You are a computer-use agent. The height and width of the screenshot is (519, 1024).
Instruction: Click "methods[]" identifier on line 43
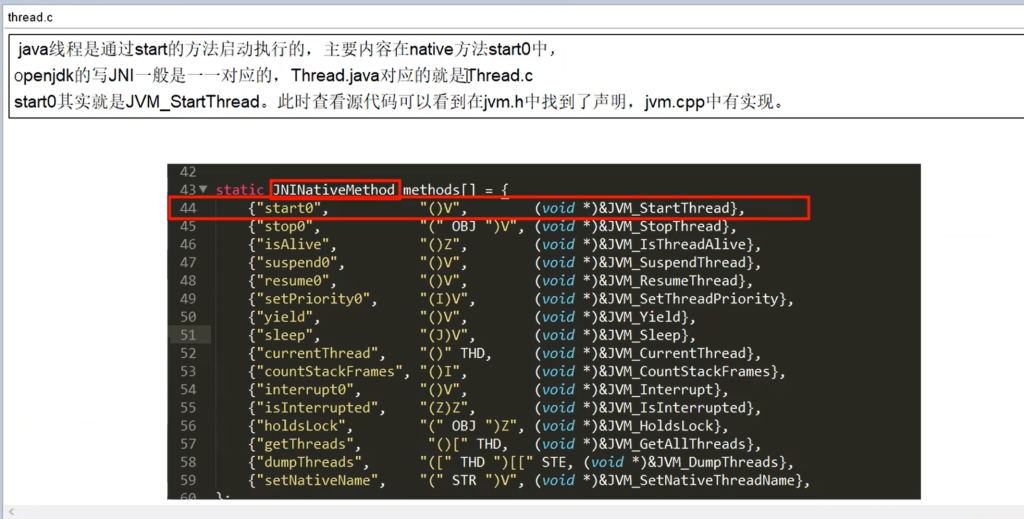(439, 189)
